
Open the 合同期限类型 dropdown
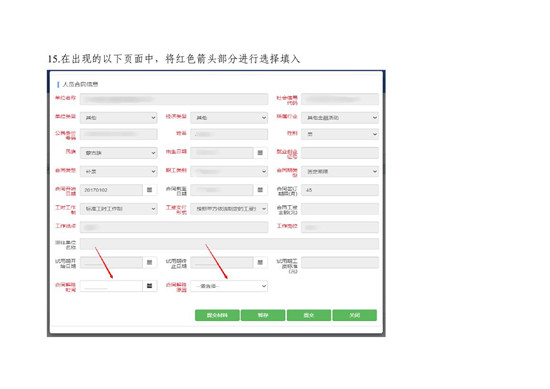(x=340, y=171)
